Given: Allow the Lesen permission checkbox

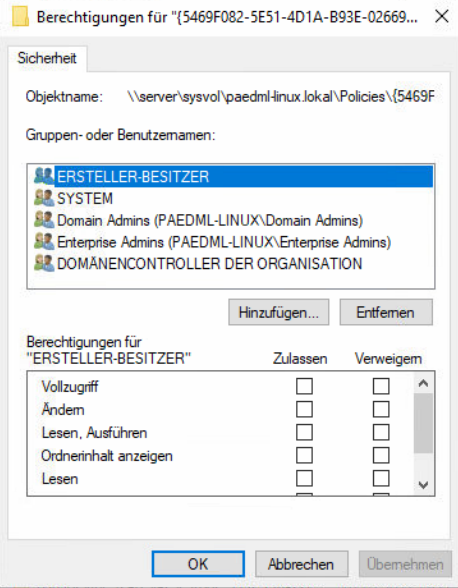Looking at the screenshot, I should pos(304,478).
